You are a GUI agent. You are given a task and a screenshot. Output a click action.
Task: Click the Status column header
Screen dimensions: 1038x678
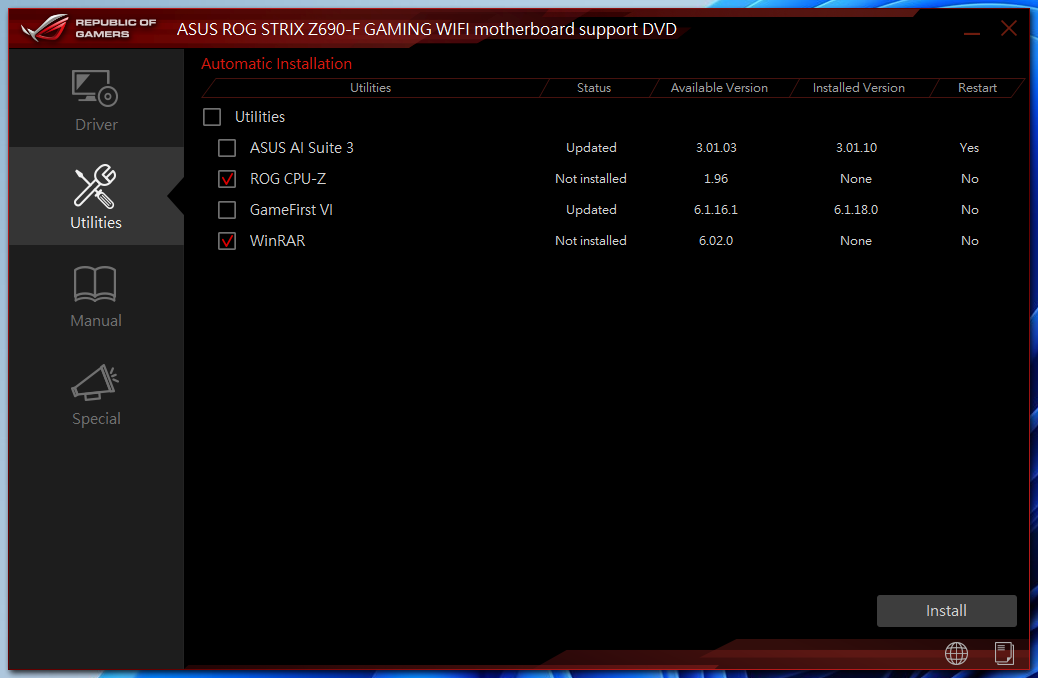596,87
